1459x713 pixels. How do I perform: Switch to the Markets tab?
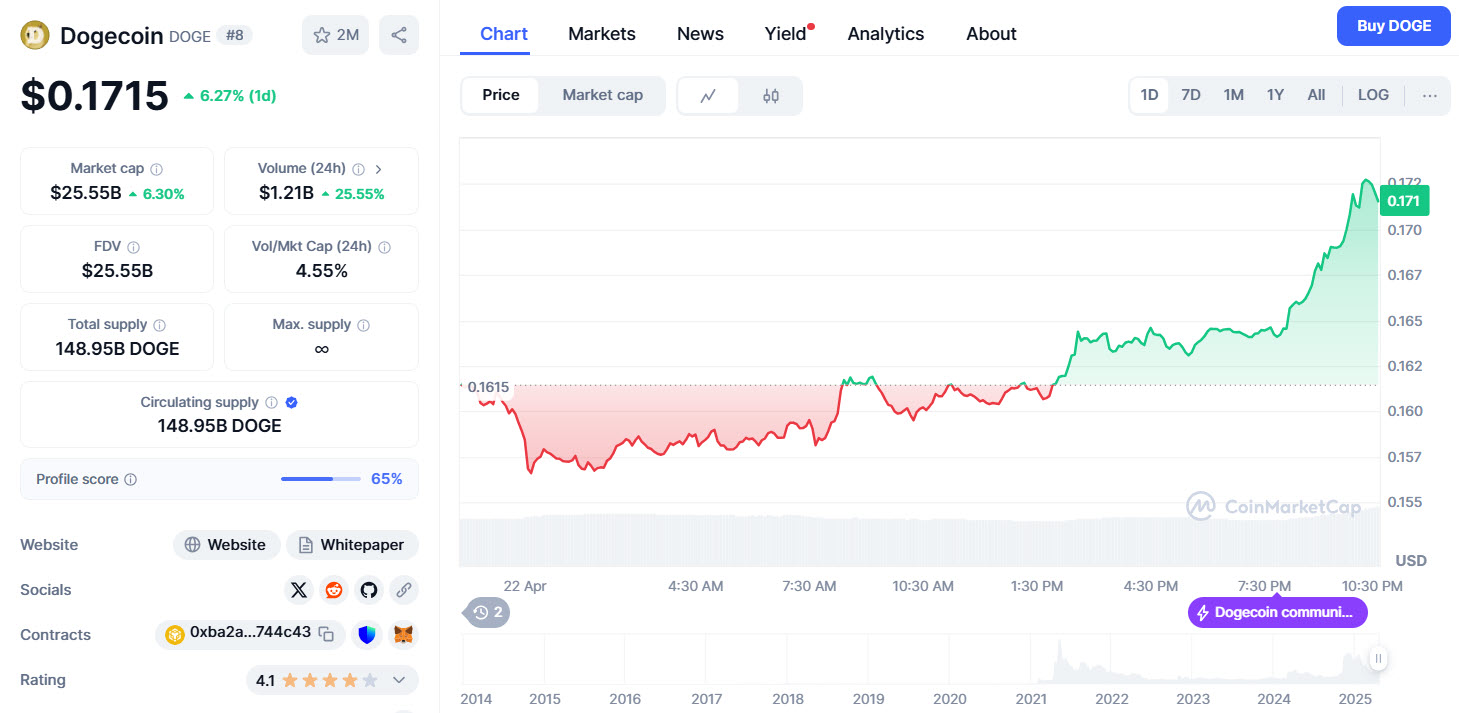click(601, 34)
